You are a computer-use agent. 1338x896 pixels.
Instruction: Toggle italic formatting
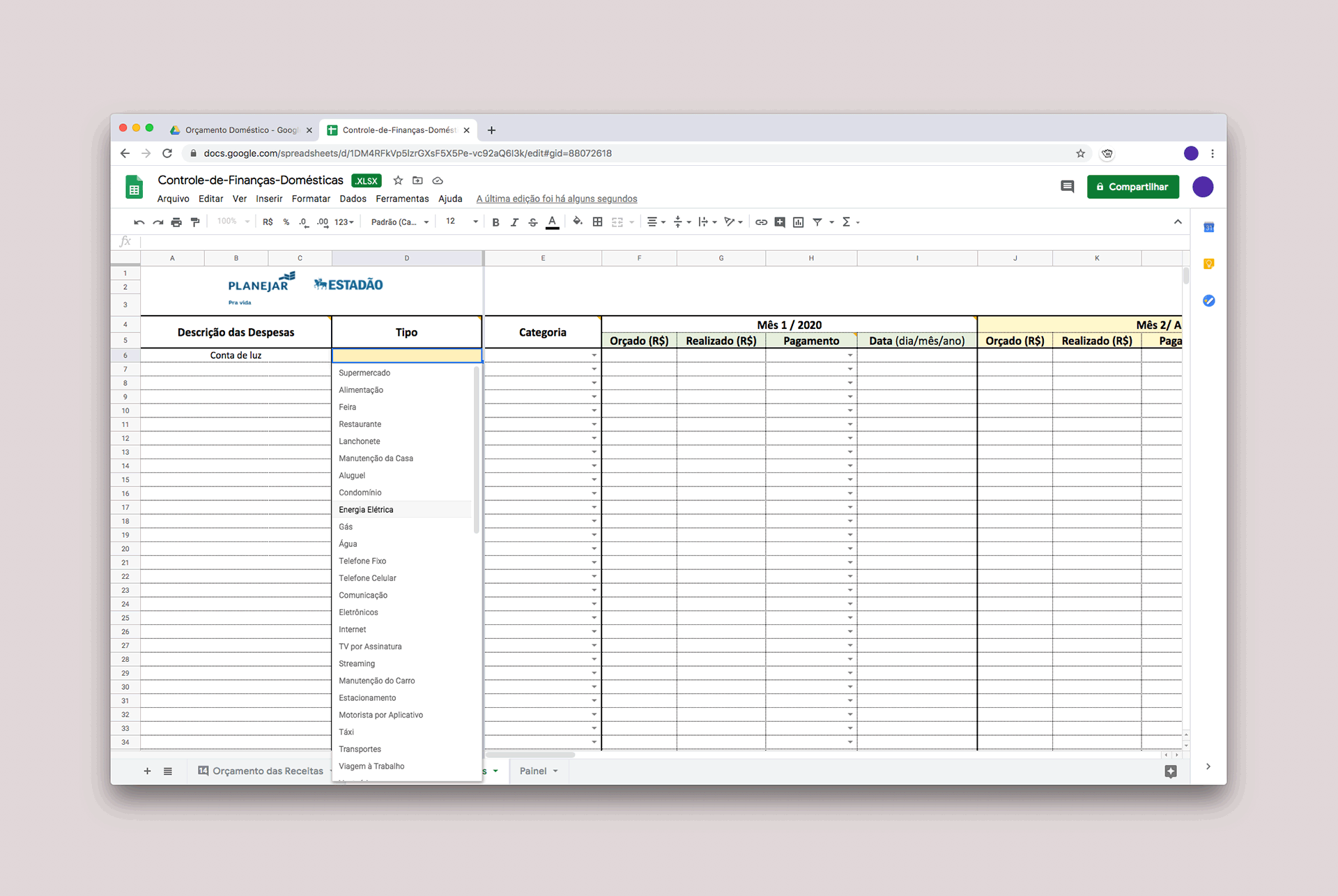[x=514, y=222]
